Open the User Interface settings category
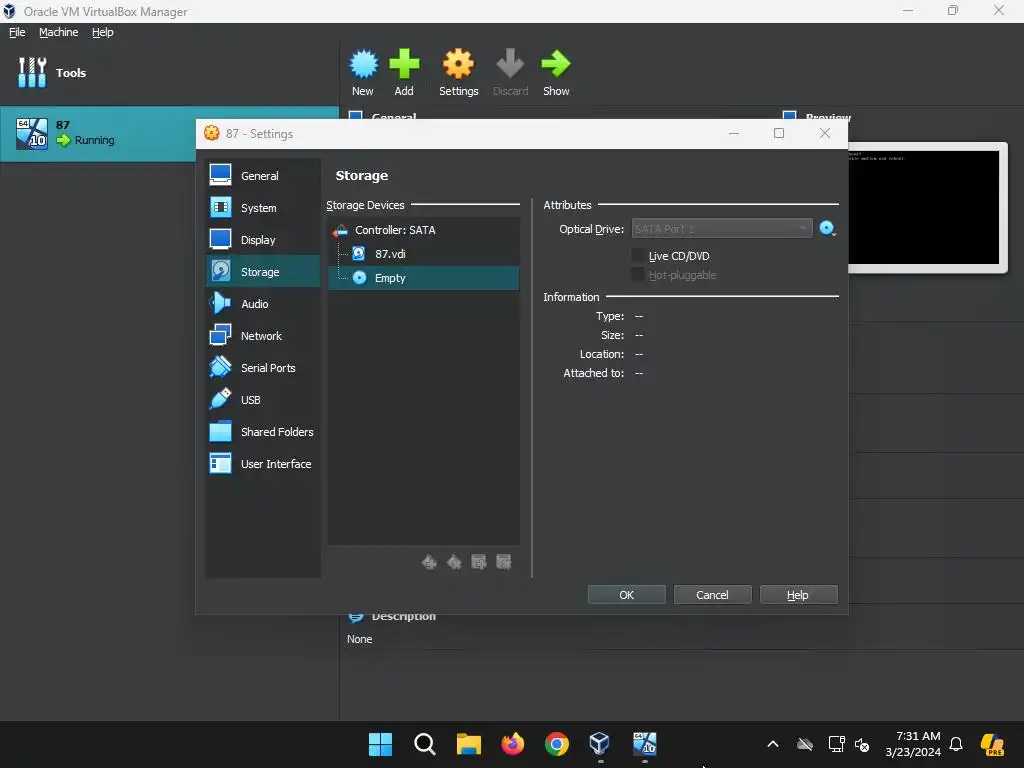 (x=263, y=464)
